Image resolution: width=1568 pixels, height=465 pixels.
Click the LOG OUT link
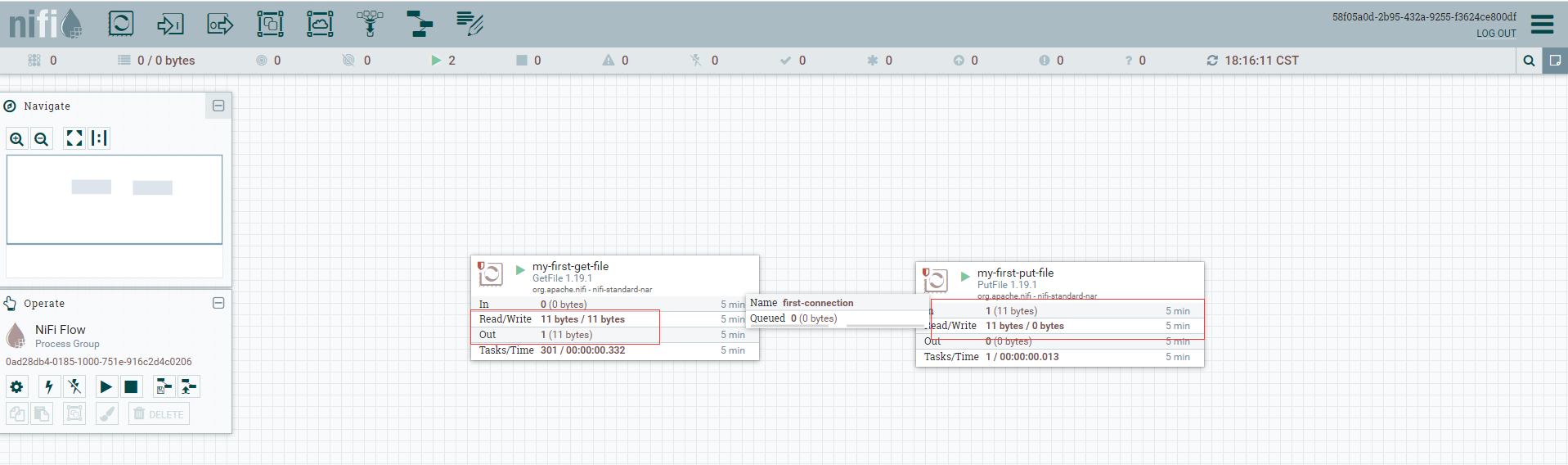click(x=1496, y=34)
